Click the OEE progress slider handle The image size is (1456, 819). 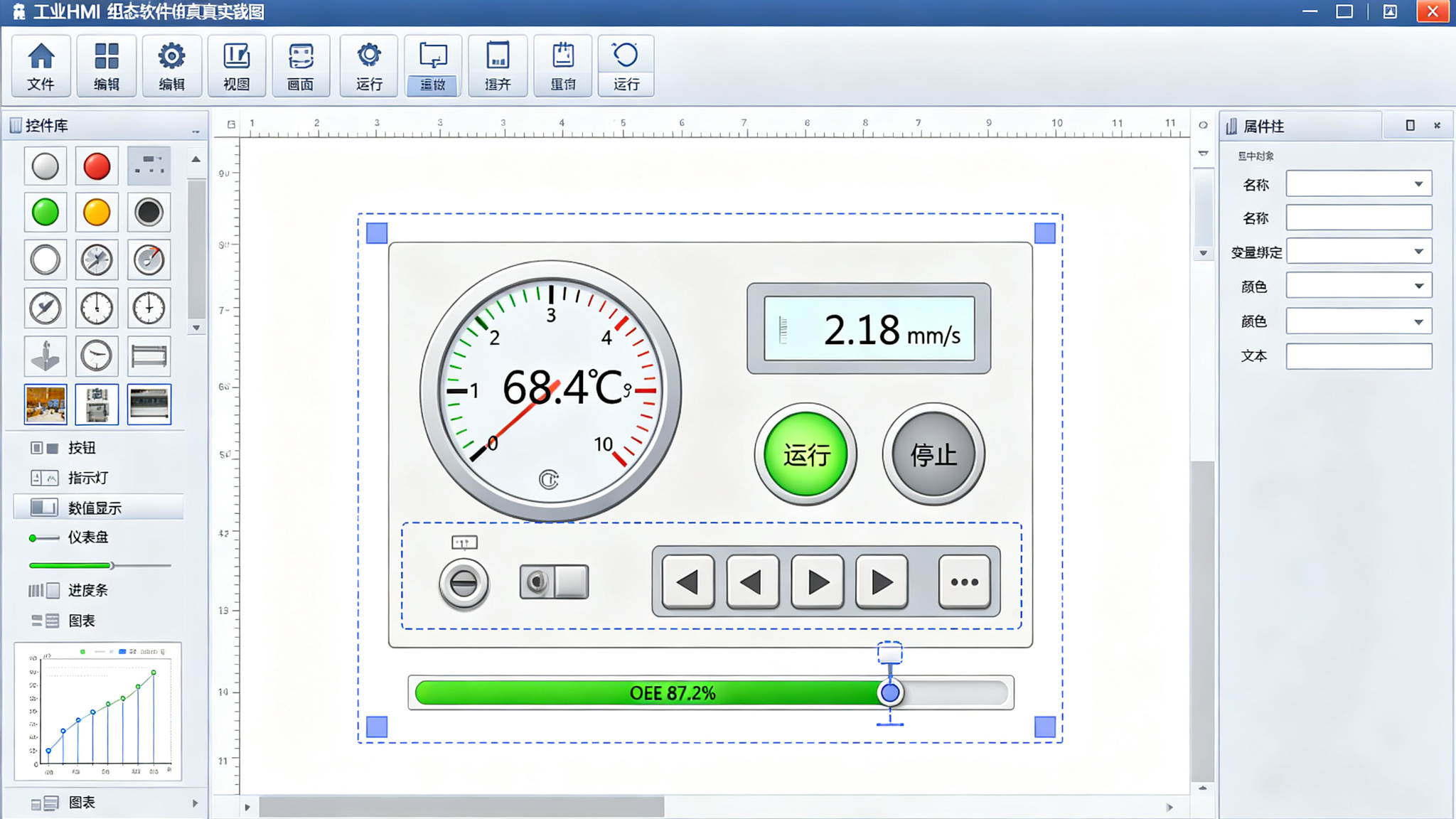point(889,692)
